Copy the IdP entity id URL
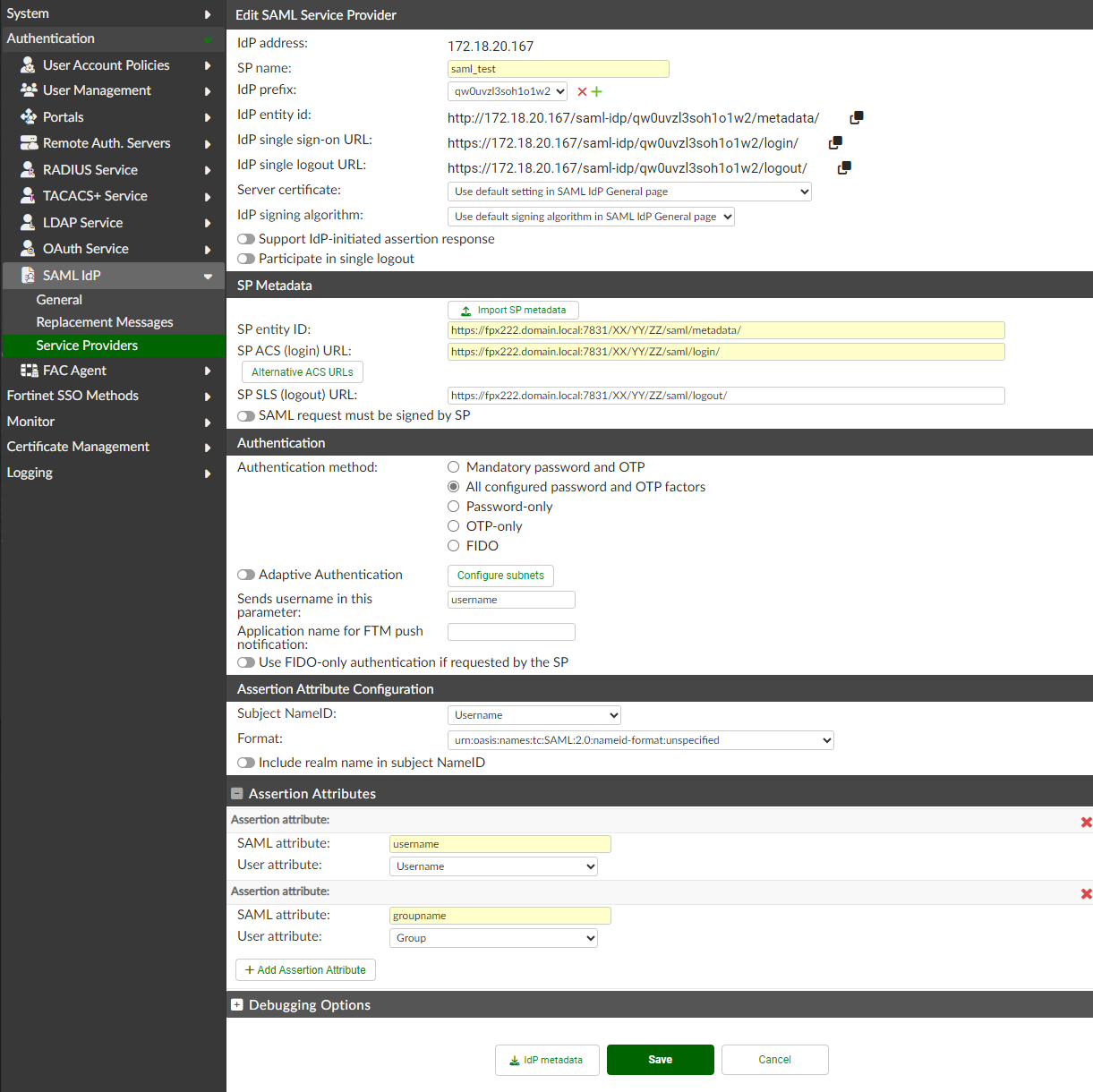This screenshot has height=1092, width=1093. 855,116
